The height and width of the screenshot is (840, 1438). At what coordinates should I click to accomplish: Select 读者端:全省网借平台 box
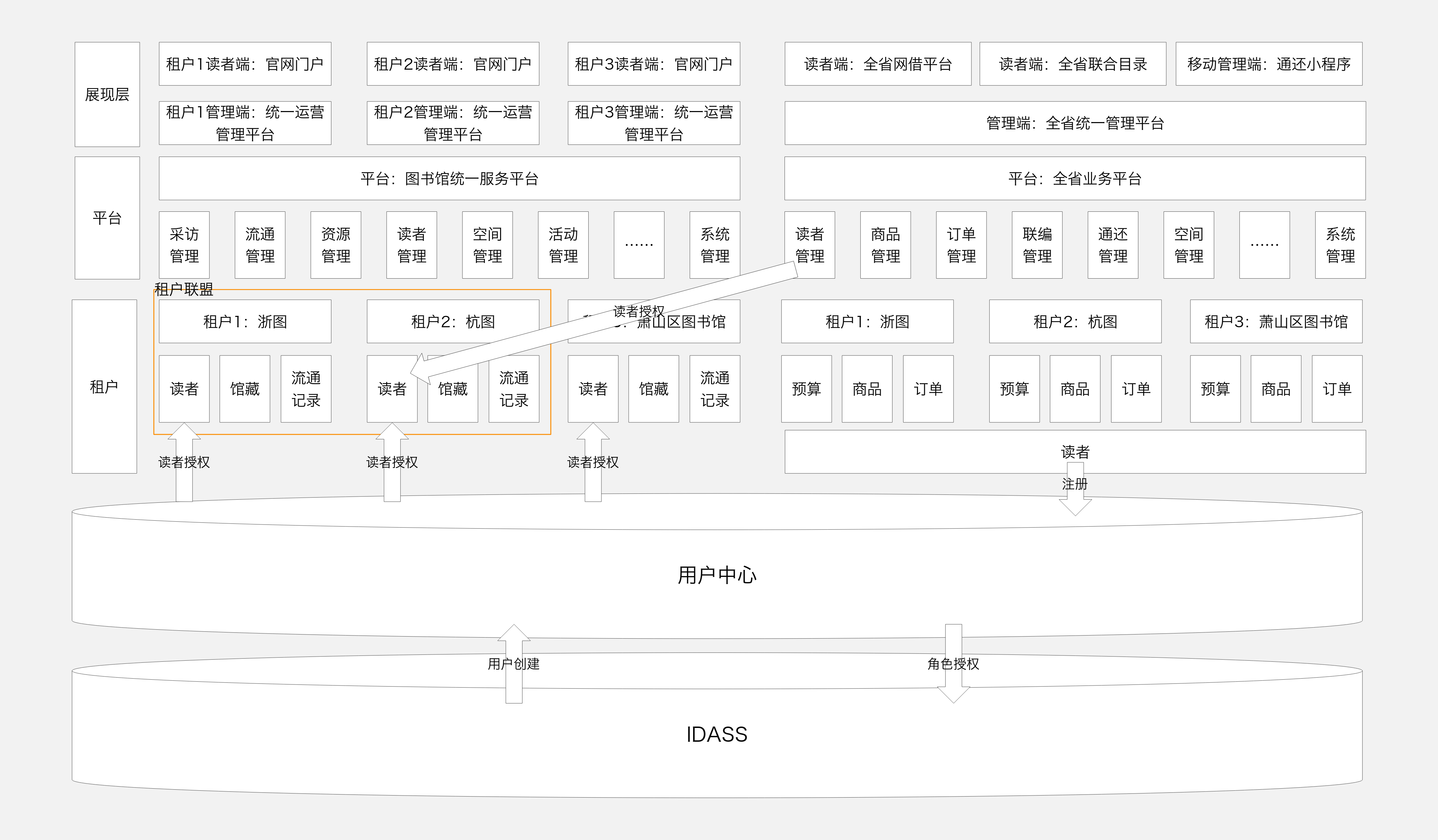coord(878,64)
